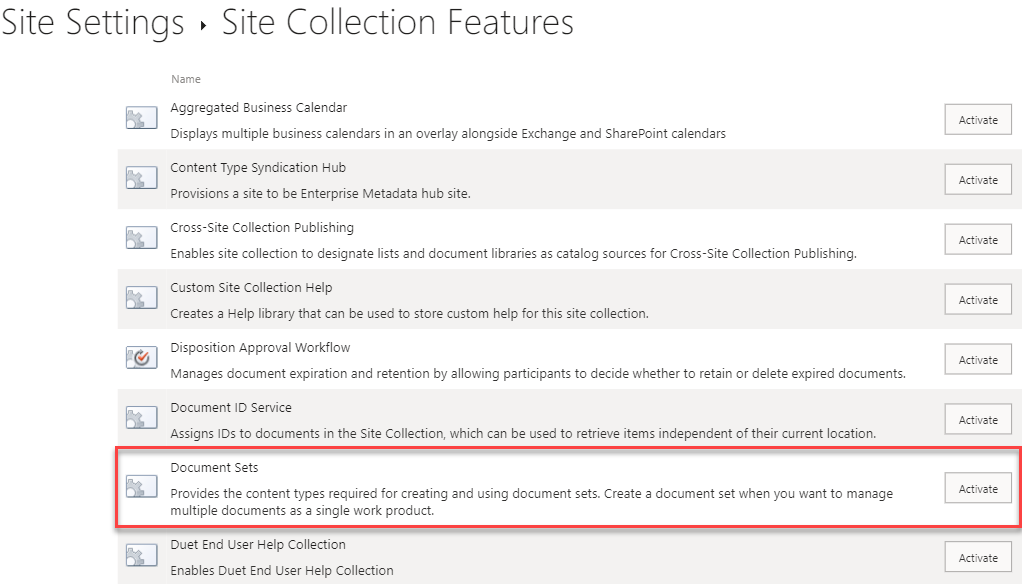Open Site Settings from the breadcrumb

(93, 22)
